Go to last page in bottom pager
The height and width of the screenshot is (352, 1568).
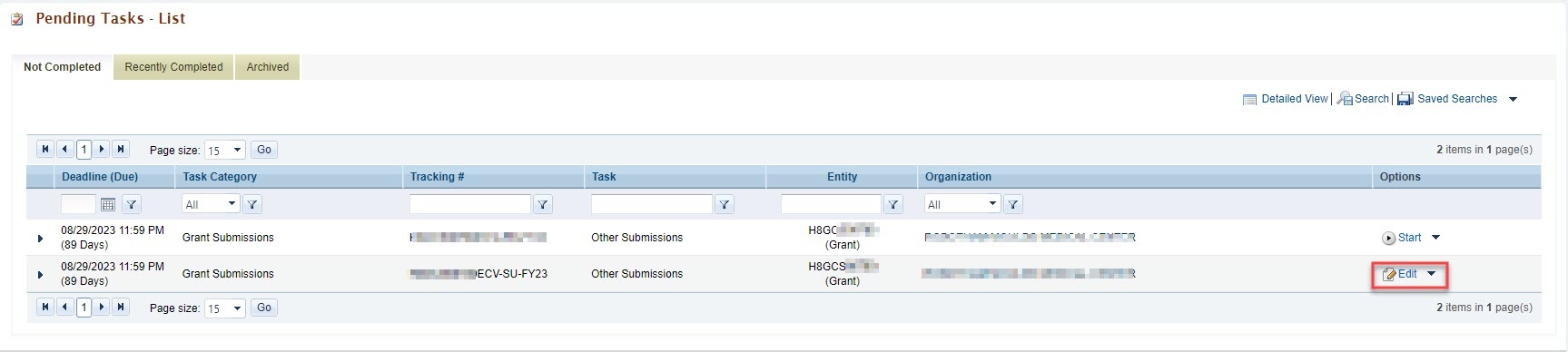[x=121, y=308]
